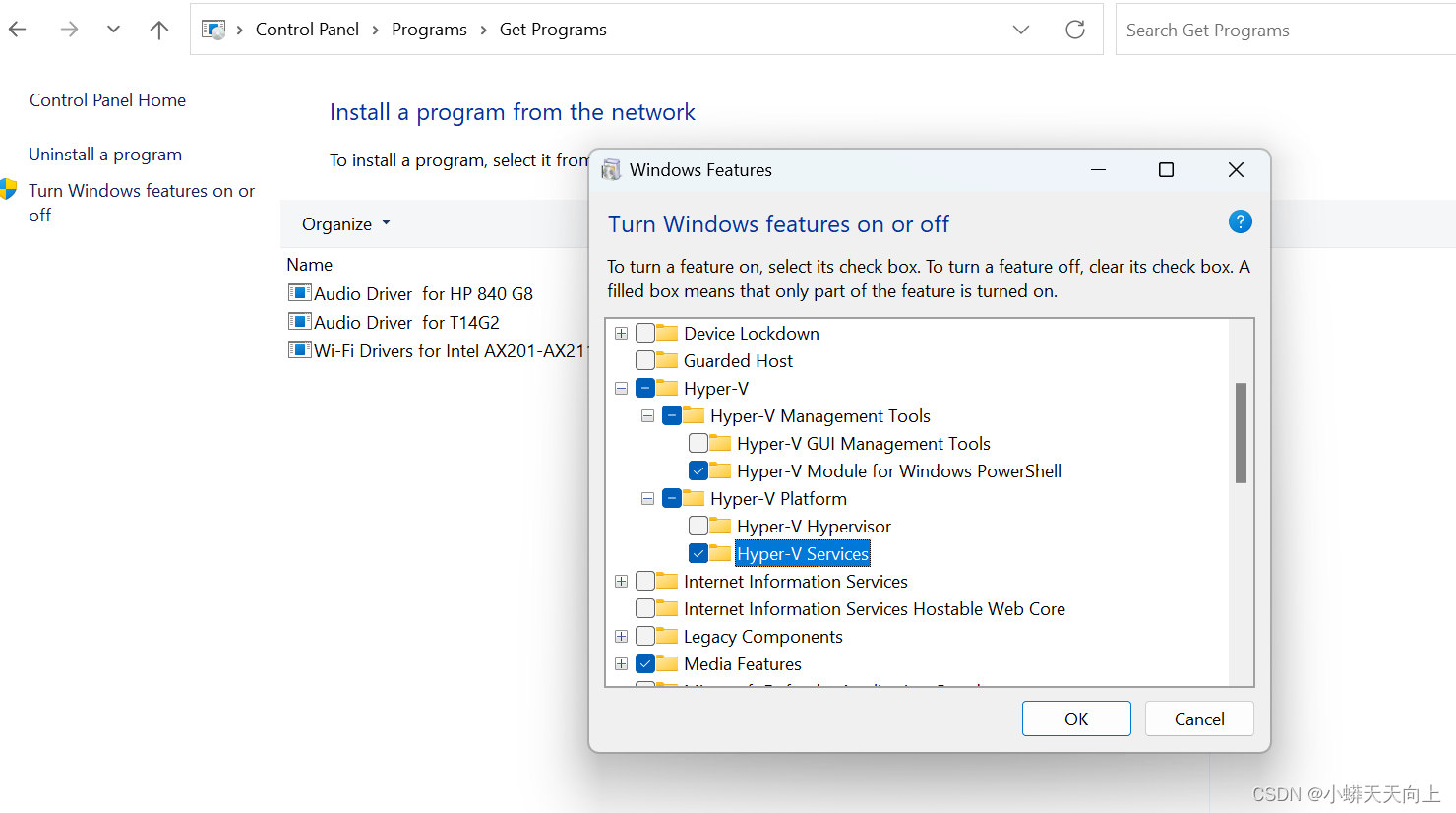The image size is (1456, 813).
Task: Open Uninstall a program link
Action: [x=105, y=155]
